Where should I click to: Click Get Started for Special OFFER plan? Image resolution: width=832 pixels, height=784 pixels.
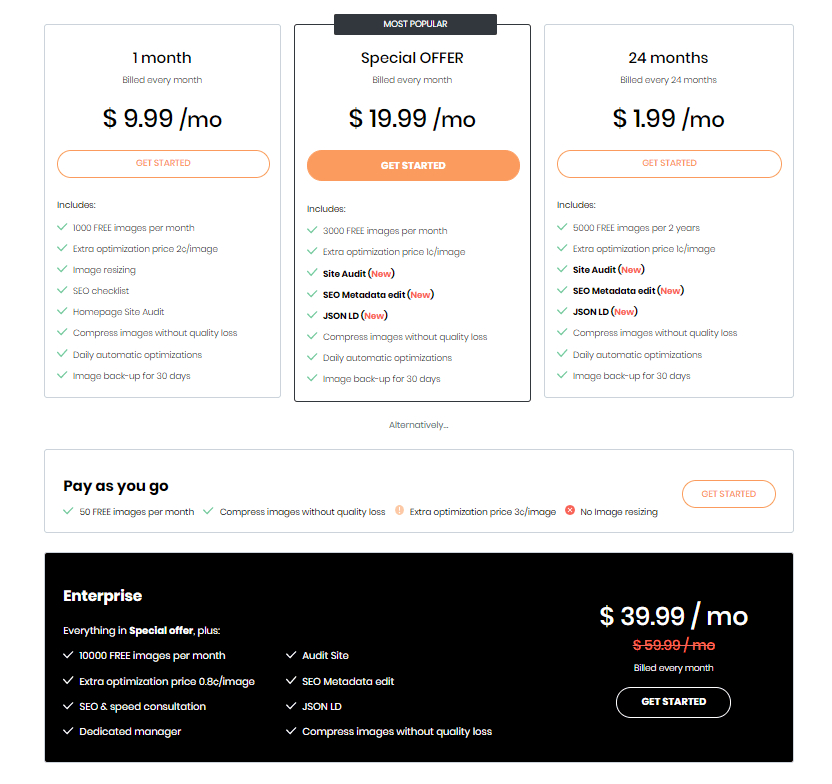(413, 166)
